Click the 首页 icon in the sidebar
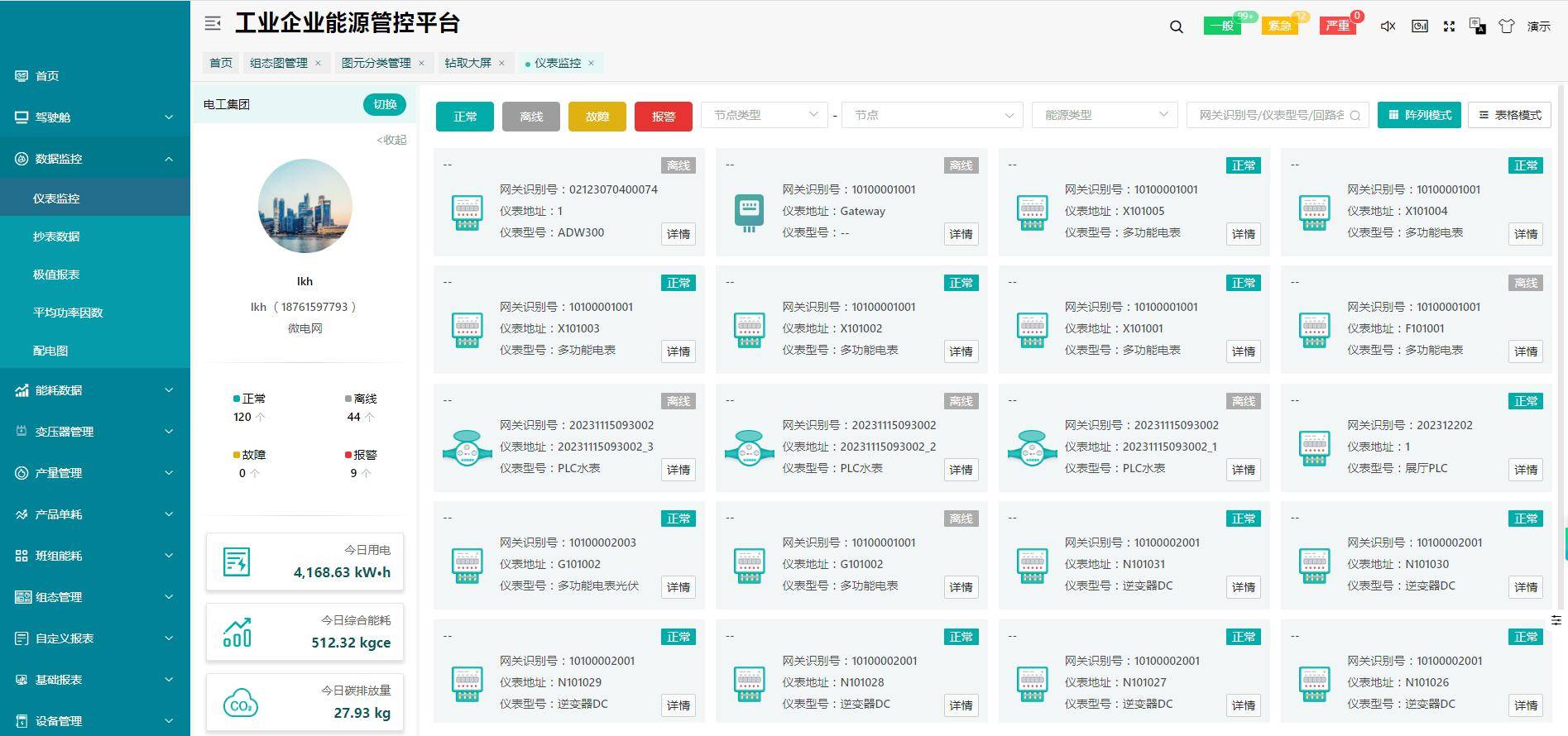This screenshot has width=1568, height=736. (22, 76)
